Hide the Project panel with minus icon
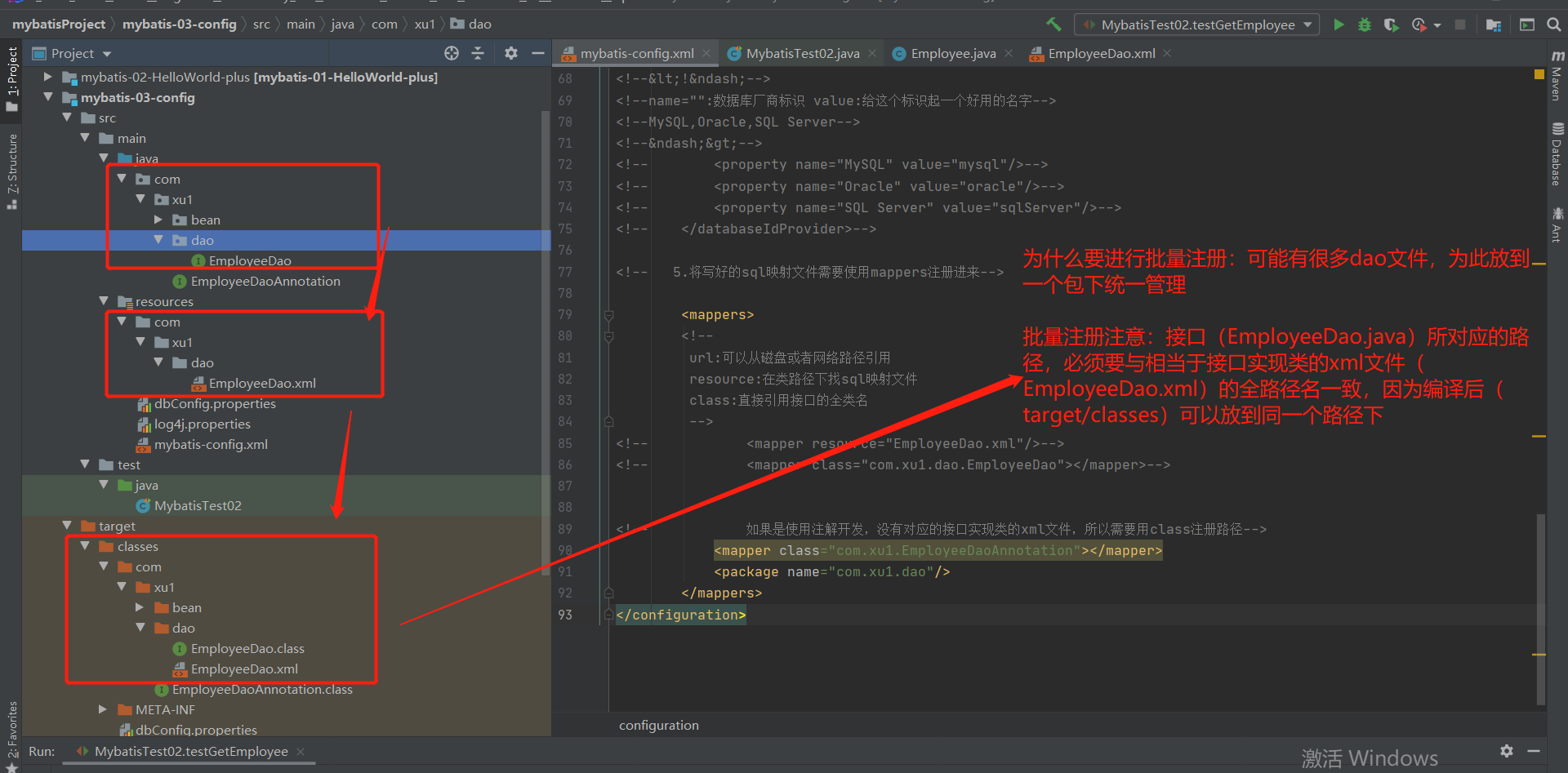Image resolution: width=1568 pixels, height=773 pixels. (537, 53)
